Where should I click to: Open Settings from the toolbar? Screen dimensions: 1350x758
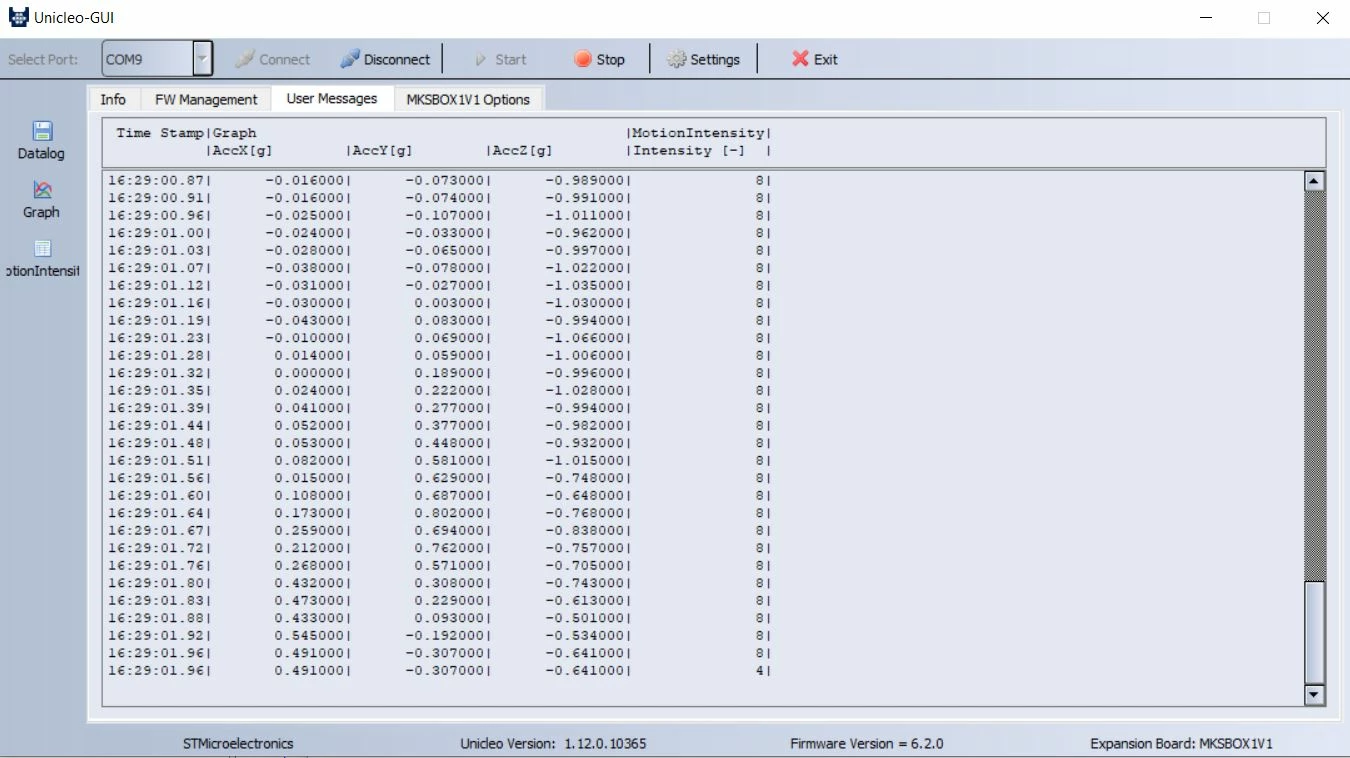[703, 59]
